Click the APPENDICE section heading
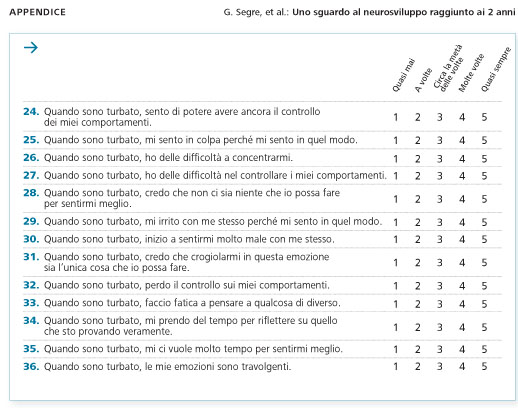The image size is (518, 408). click(37, 12)
